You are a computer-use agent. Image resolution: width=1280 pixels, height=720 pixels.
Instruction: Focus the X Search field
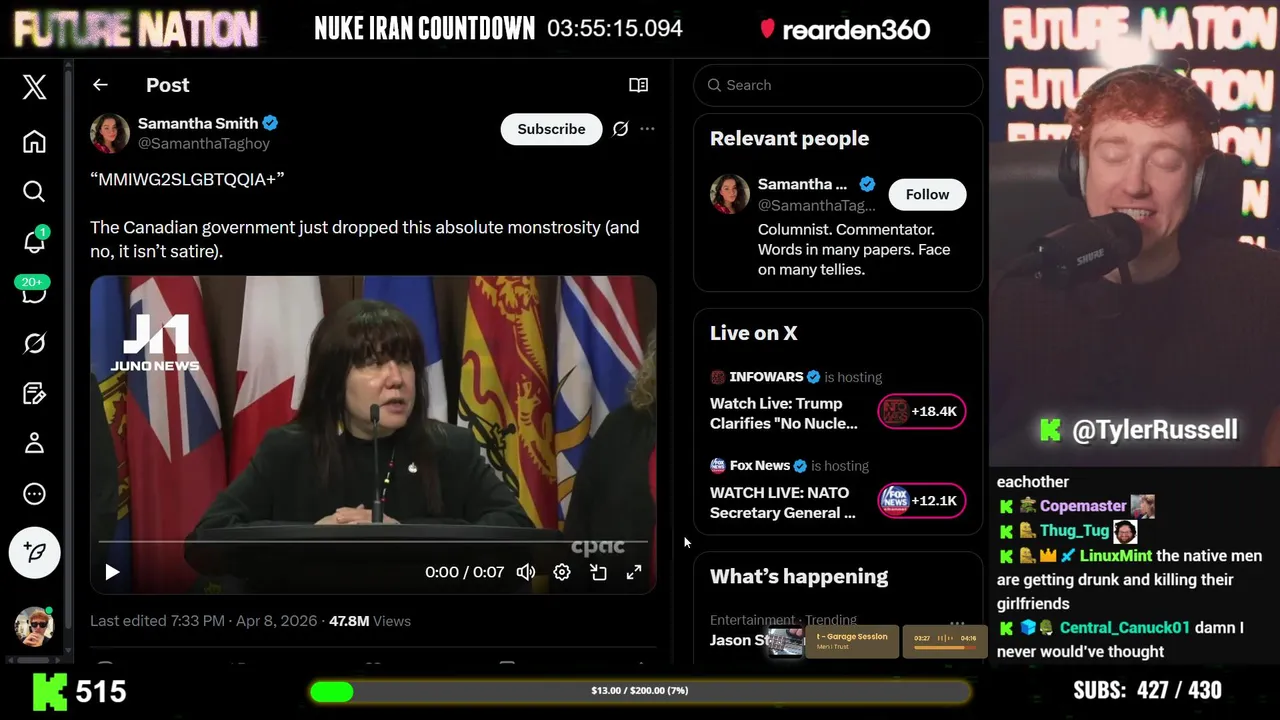[x=838, y=85]
